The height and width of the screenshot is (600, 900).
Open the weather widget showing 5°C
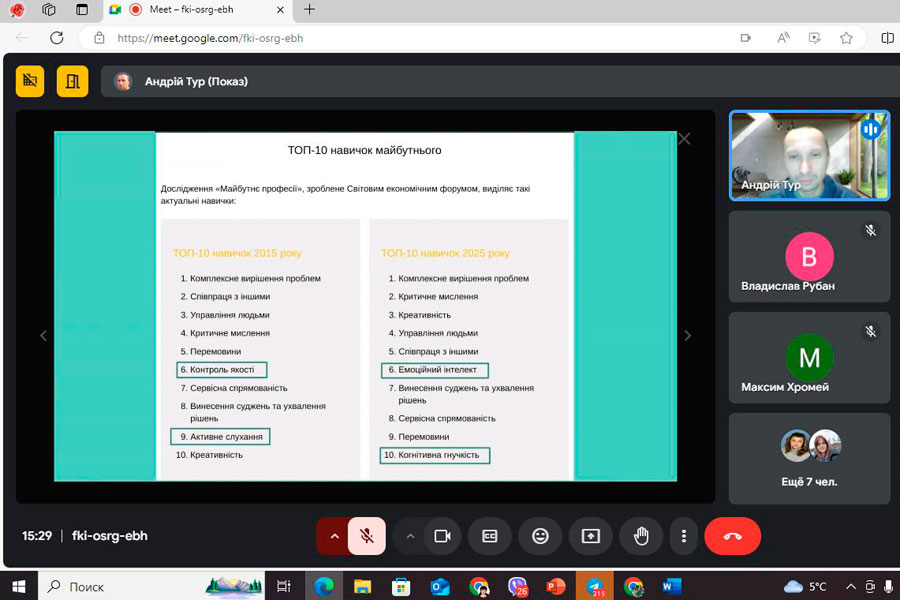805,586
